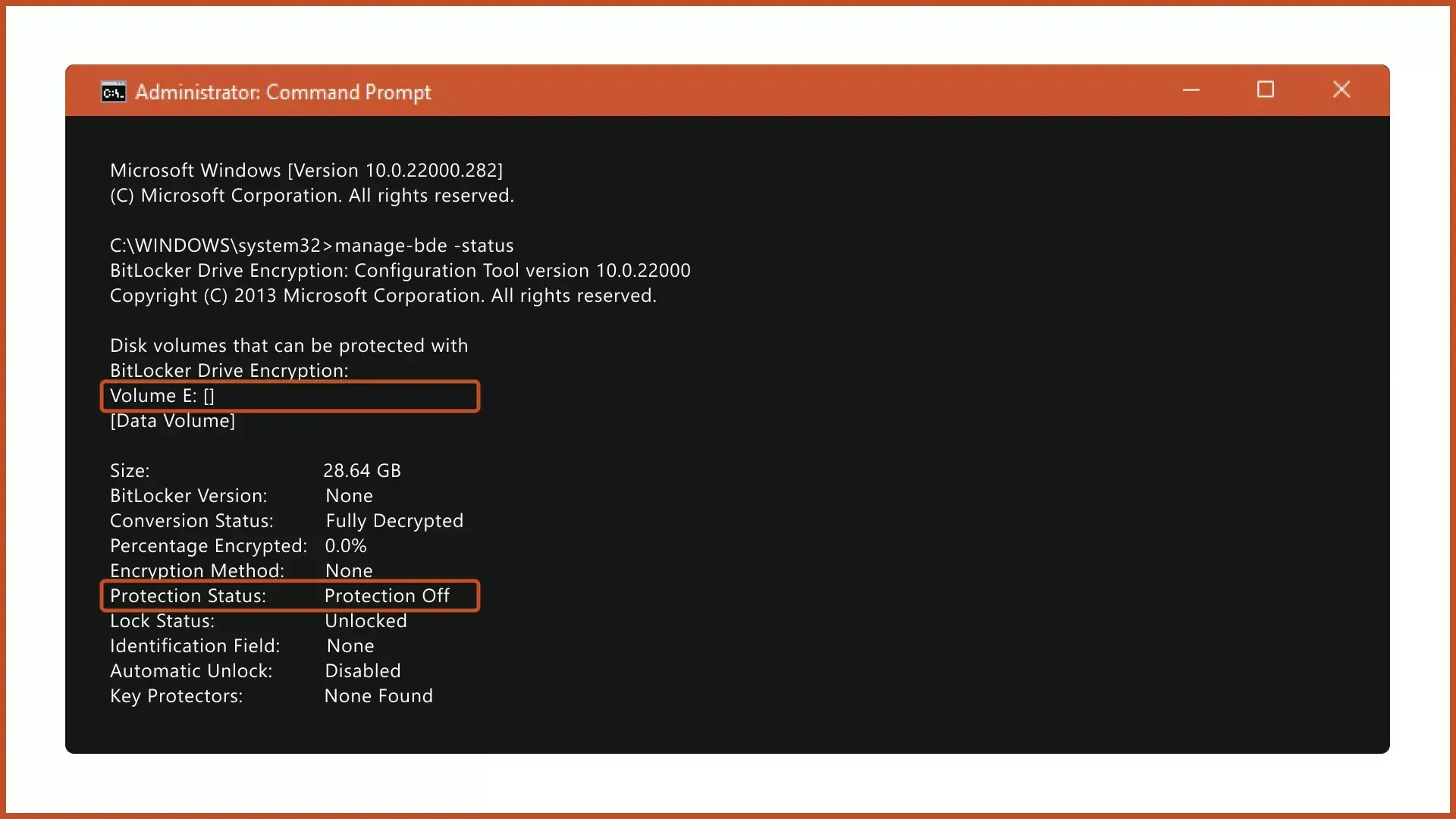Click the Administrator: Command Prompt title text
This screenshot has width=1456, height=819.
coord(282,91)
